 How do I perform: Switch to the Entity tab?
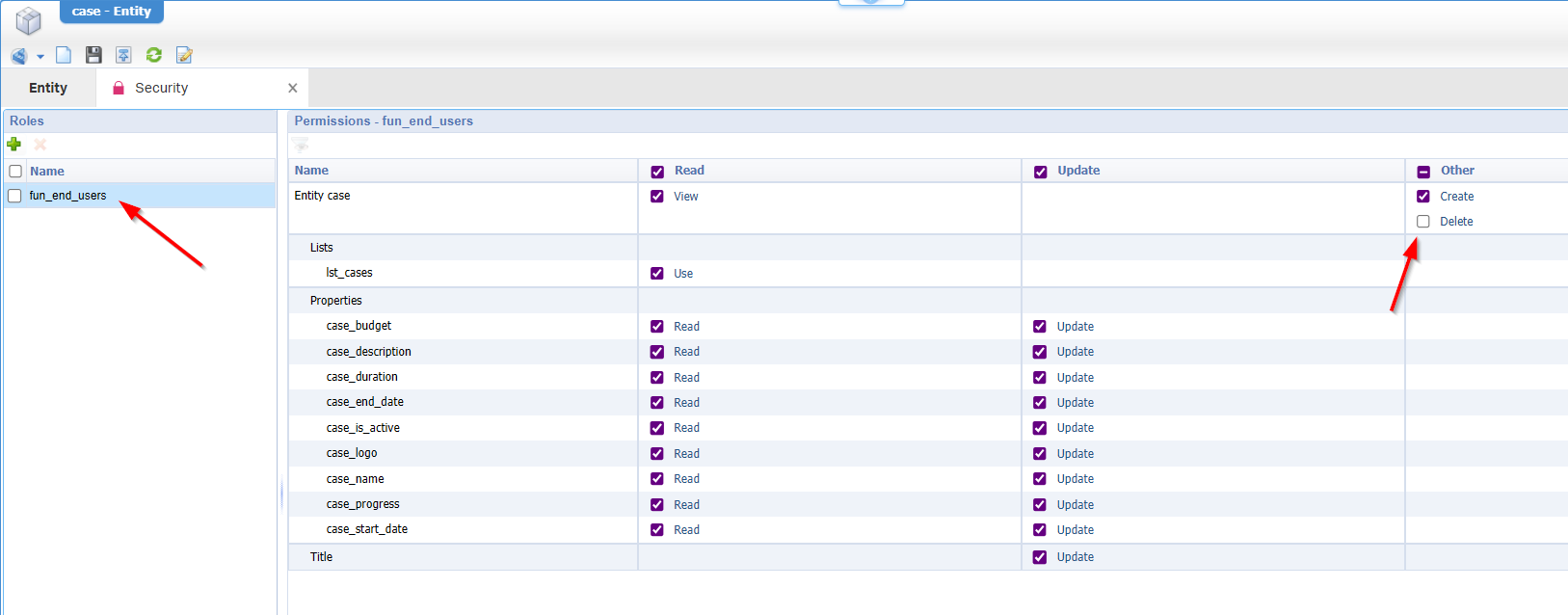coord(48,88)
